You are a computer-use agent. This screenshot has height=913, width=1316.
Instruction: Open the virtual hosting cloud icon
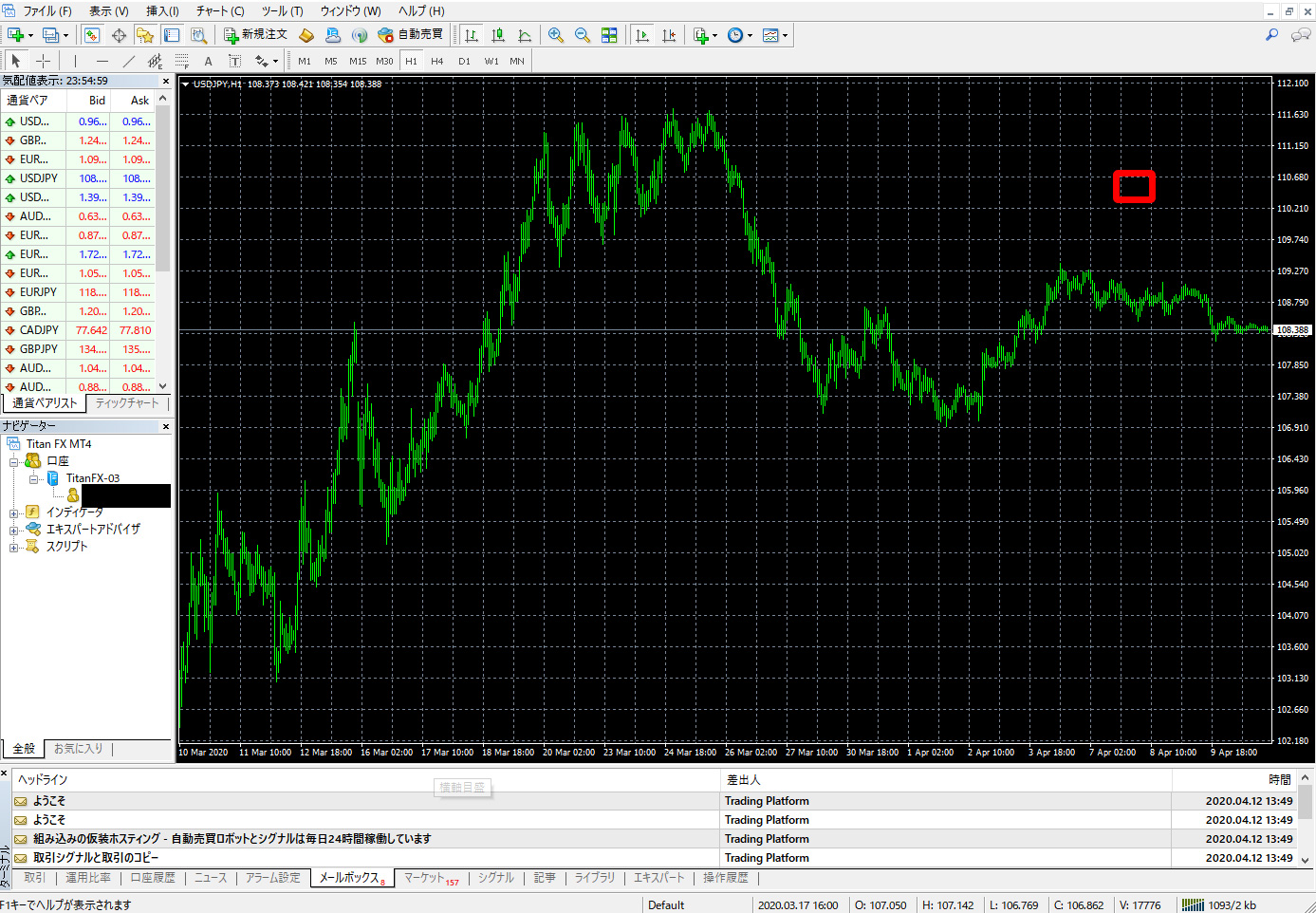[x=333, y=35]
